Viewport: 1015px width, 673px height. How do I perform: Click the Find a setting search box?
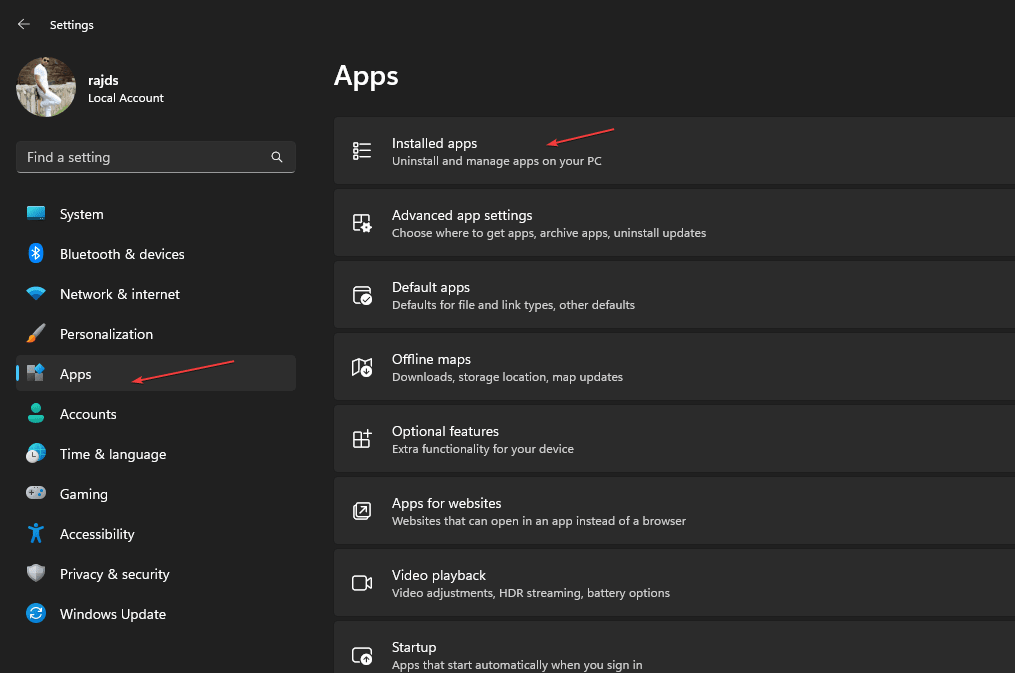point(140,157)
